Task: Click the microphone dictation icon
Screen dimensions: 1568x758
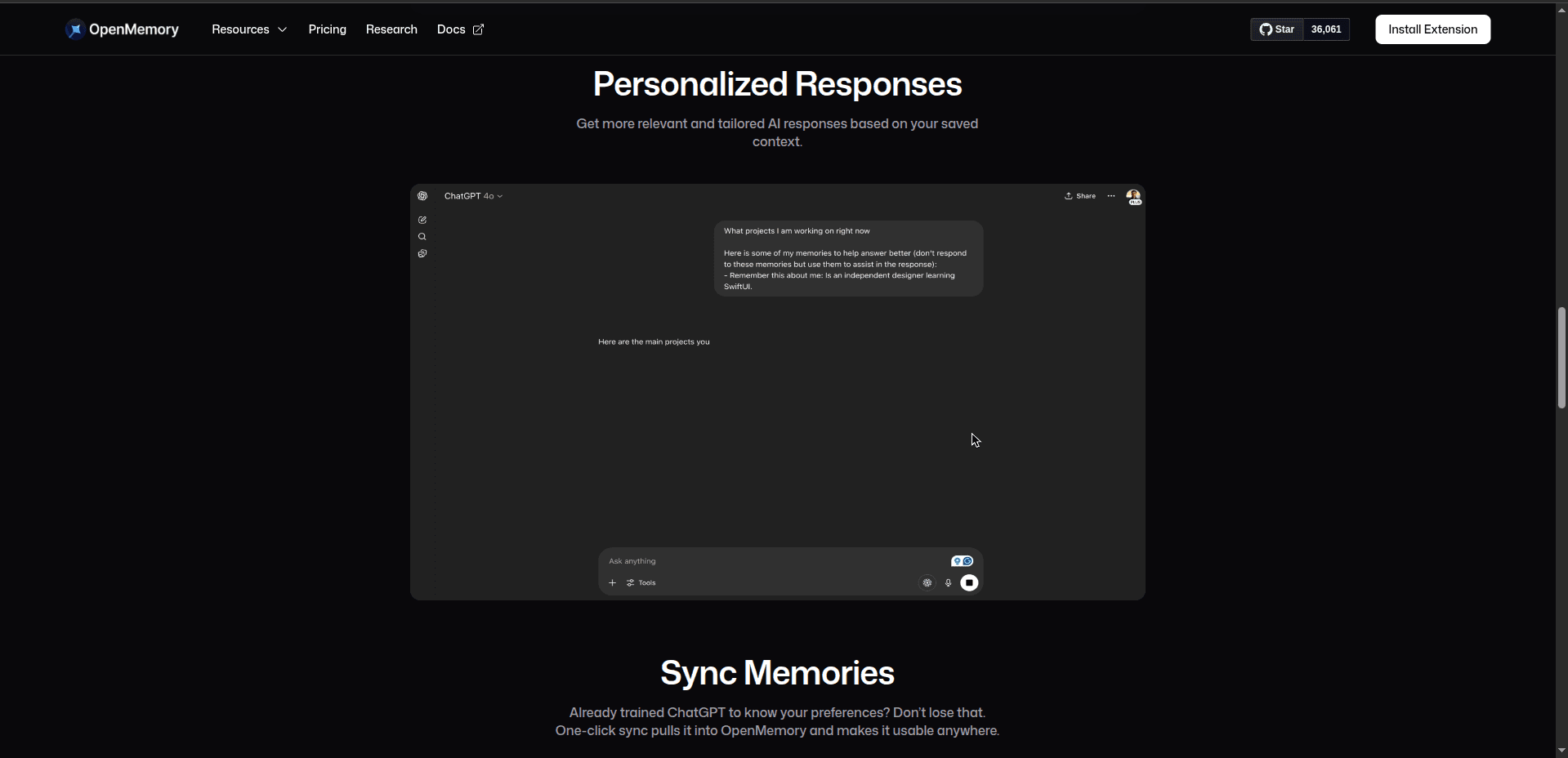Action: point(949,582)
